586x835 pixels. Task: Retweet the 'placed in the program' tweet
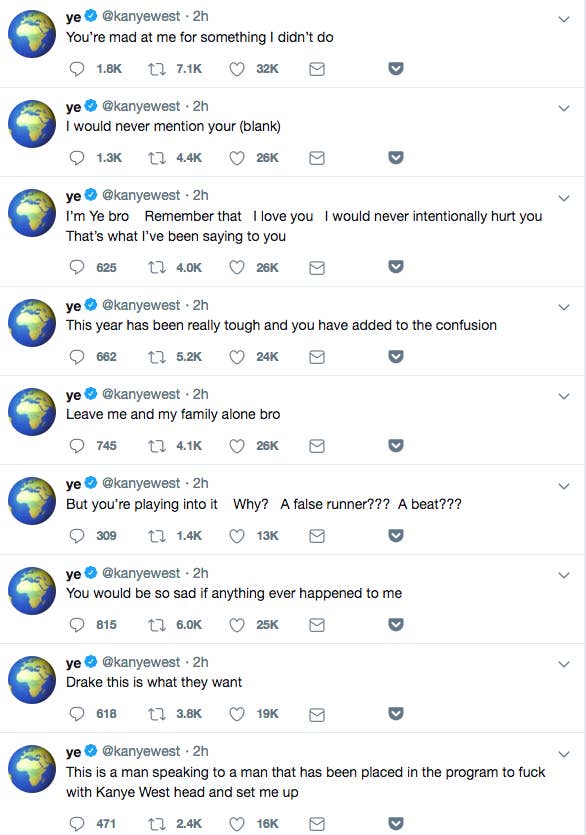tap(157, 824)
